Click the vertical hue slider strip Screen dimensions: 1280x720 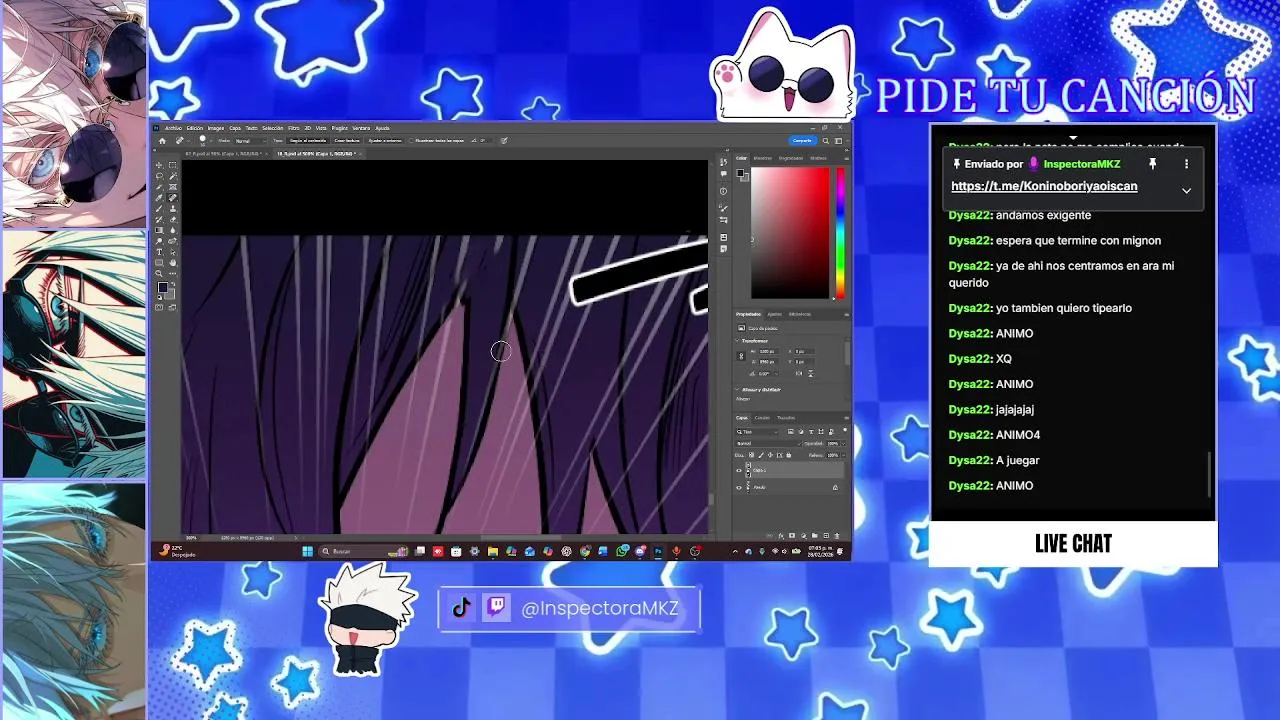840,233
